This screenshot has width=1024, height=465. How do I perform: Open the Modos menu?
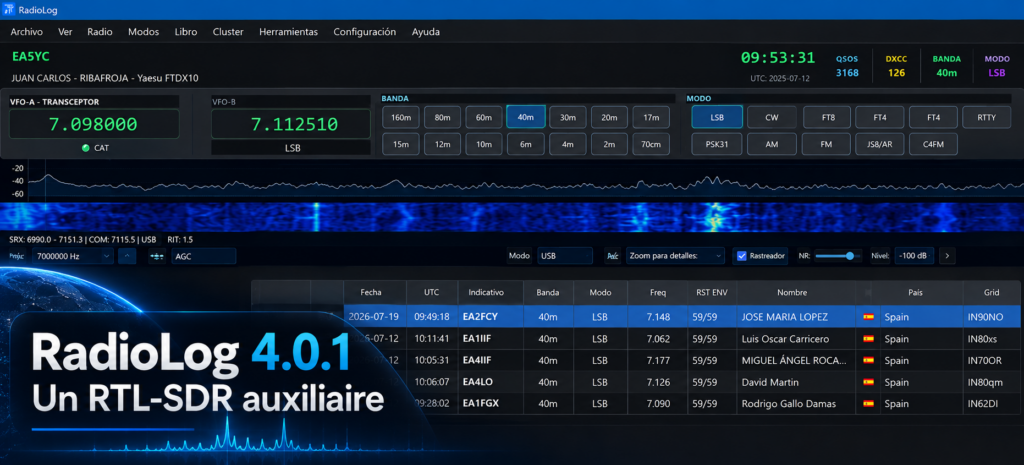143,31
